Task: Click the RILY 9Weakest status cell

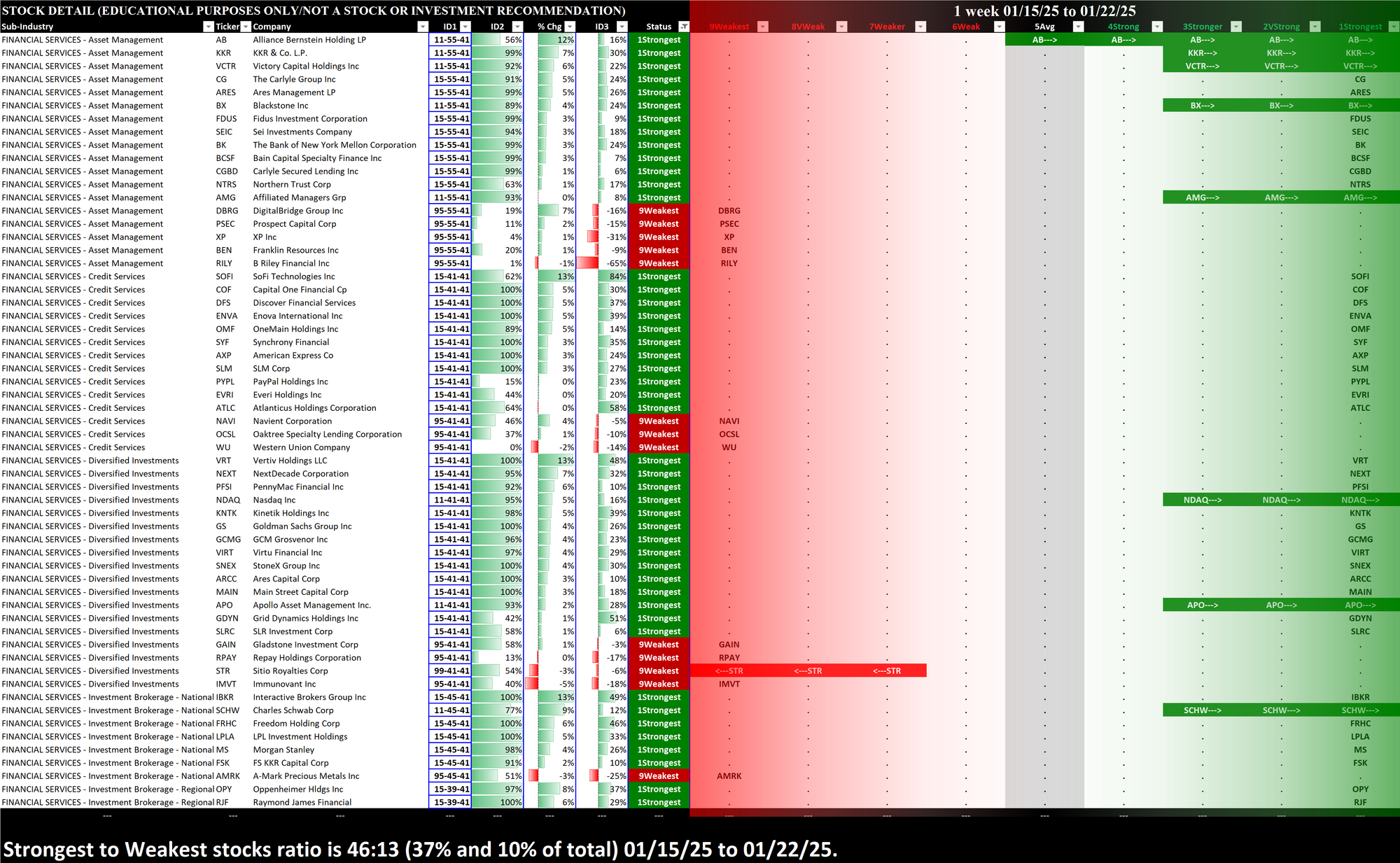Action: coord(658,263)
